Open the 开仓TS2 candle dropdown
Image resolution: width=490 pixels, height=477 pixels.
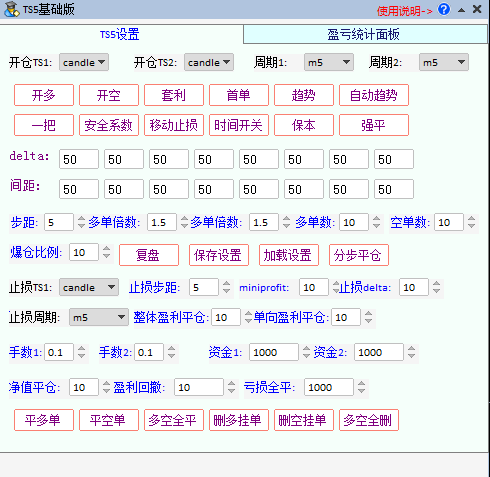pos(209,62)
